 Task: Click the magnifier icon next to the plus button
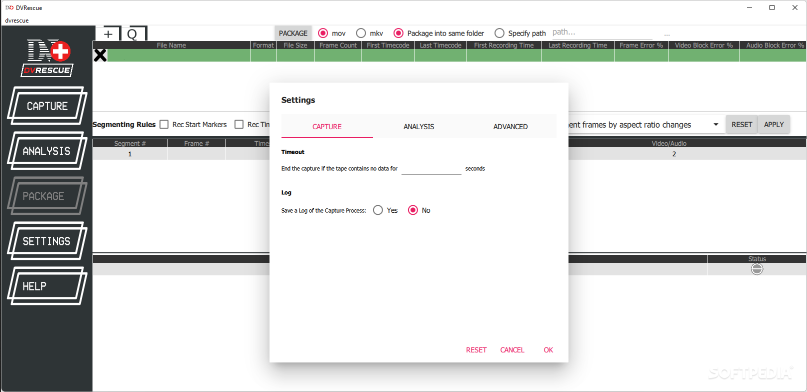tap(133, 34)
